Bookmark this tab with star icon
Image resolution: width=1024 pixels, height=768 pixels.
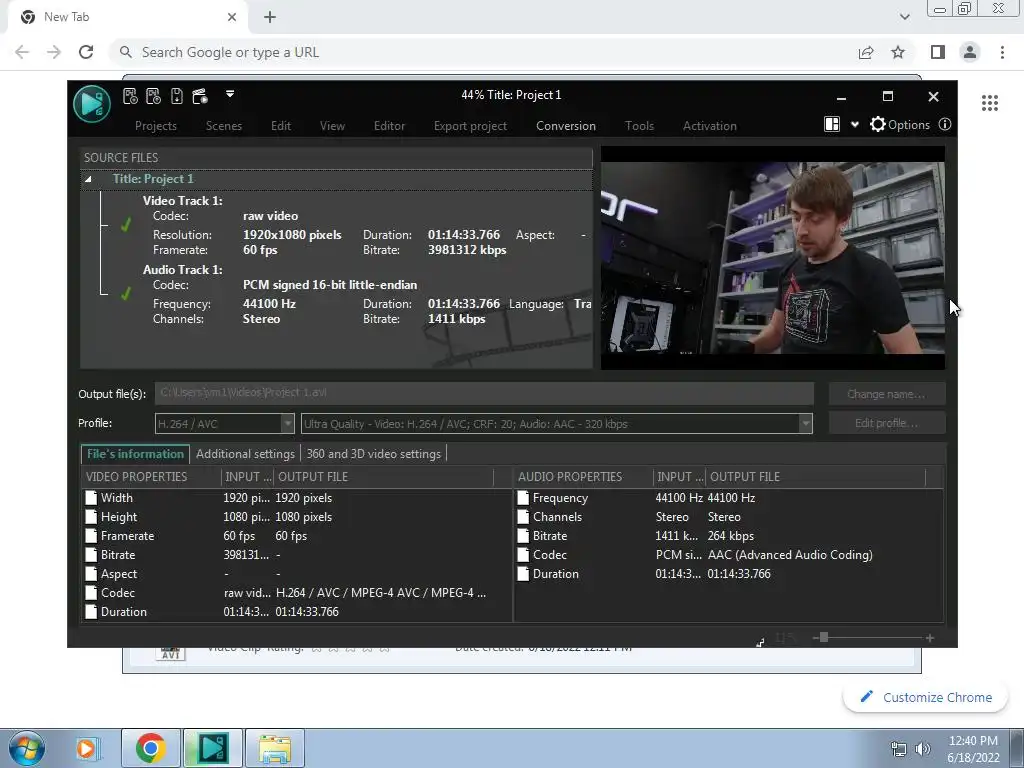[898, 52]
